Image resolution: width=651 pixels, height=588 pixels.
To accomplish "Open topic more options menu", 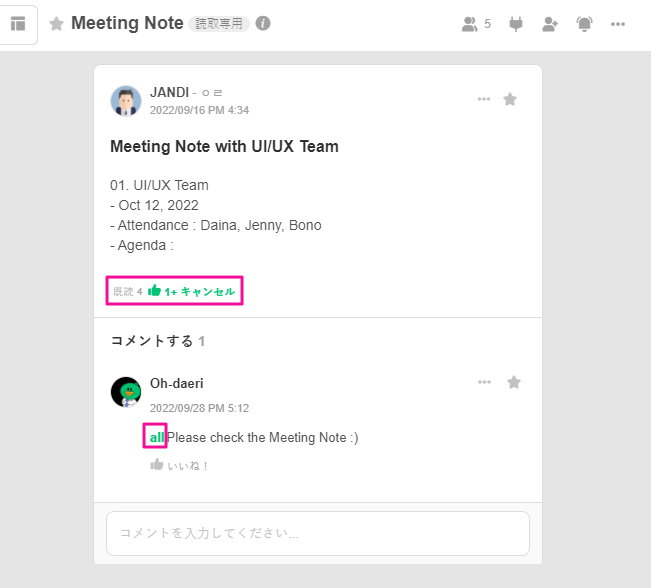I will click(x=618, y=24).
